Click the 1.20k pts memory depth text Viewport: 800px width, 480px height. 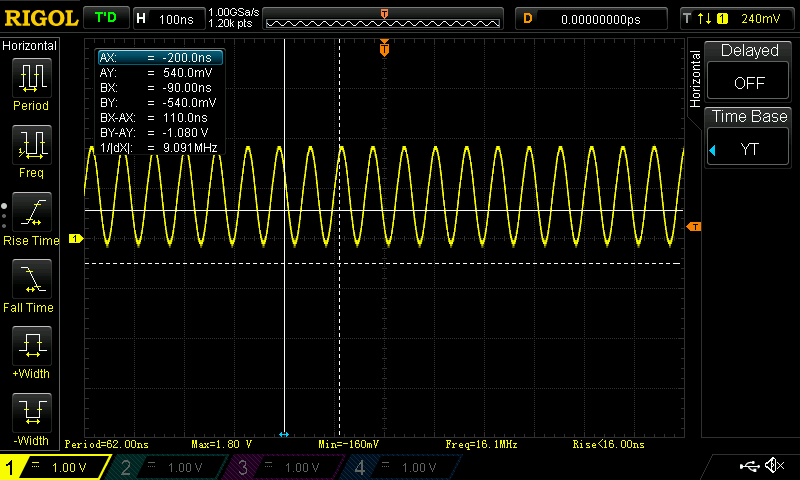click(x=230, y=23)
